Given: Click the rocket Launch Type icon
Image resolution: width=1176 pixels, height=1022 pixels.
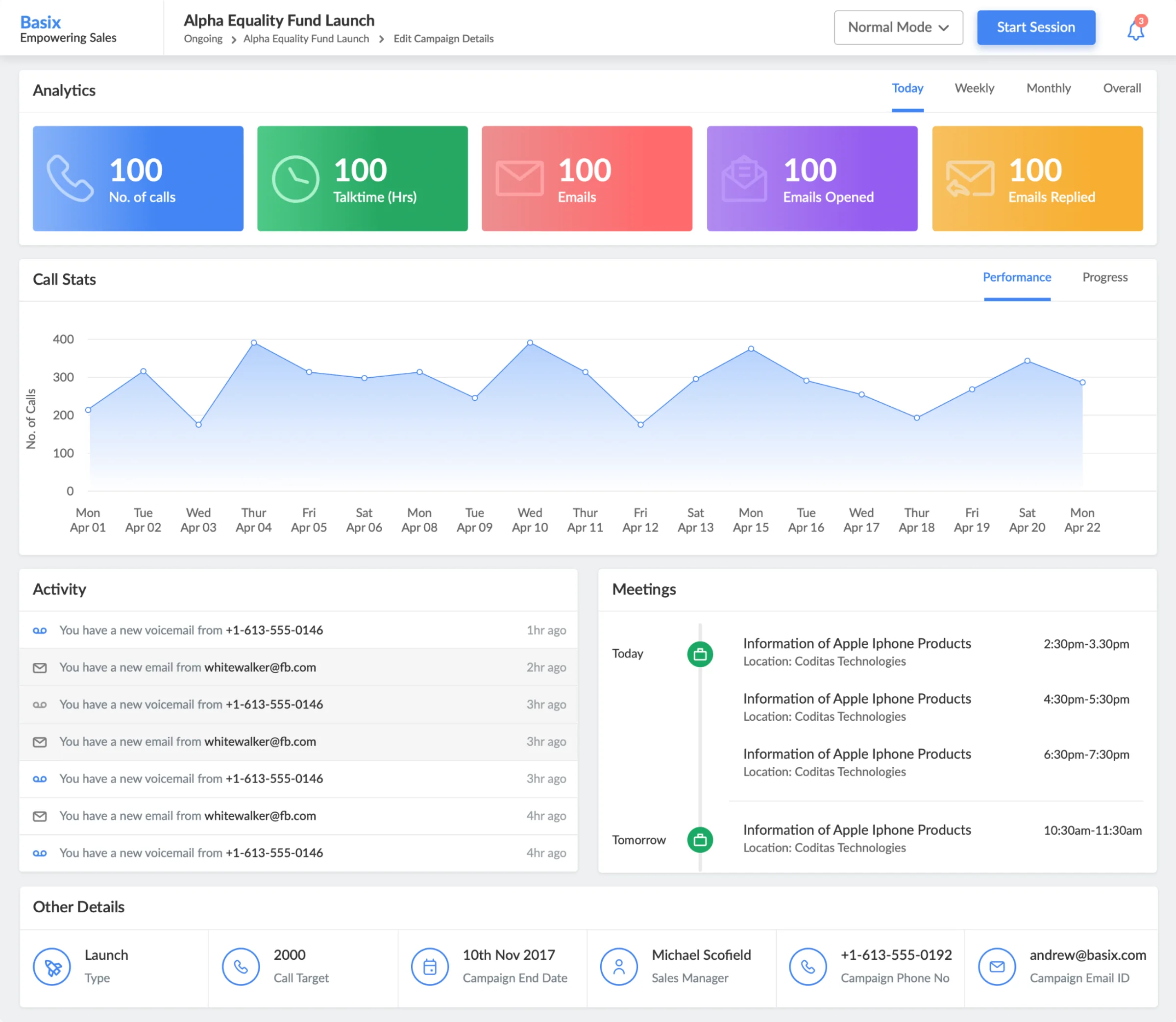Looking at the screenshot, I should 52,966.
